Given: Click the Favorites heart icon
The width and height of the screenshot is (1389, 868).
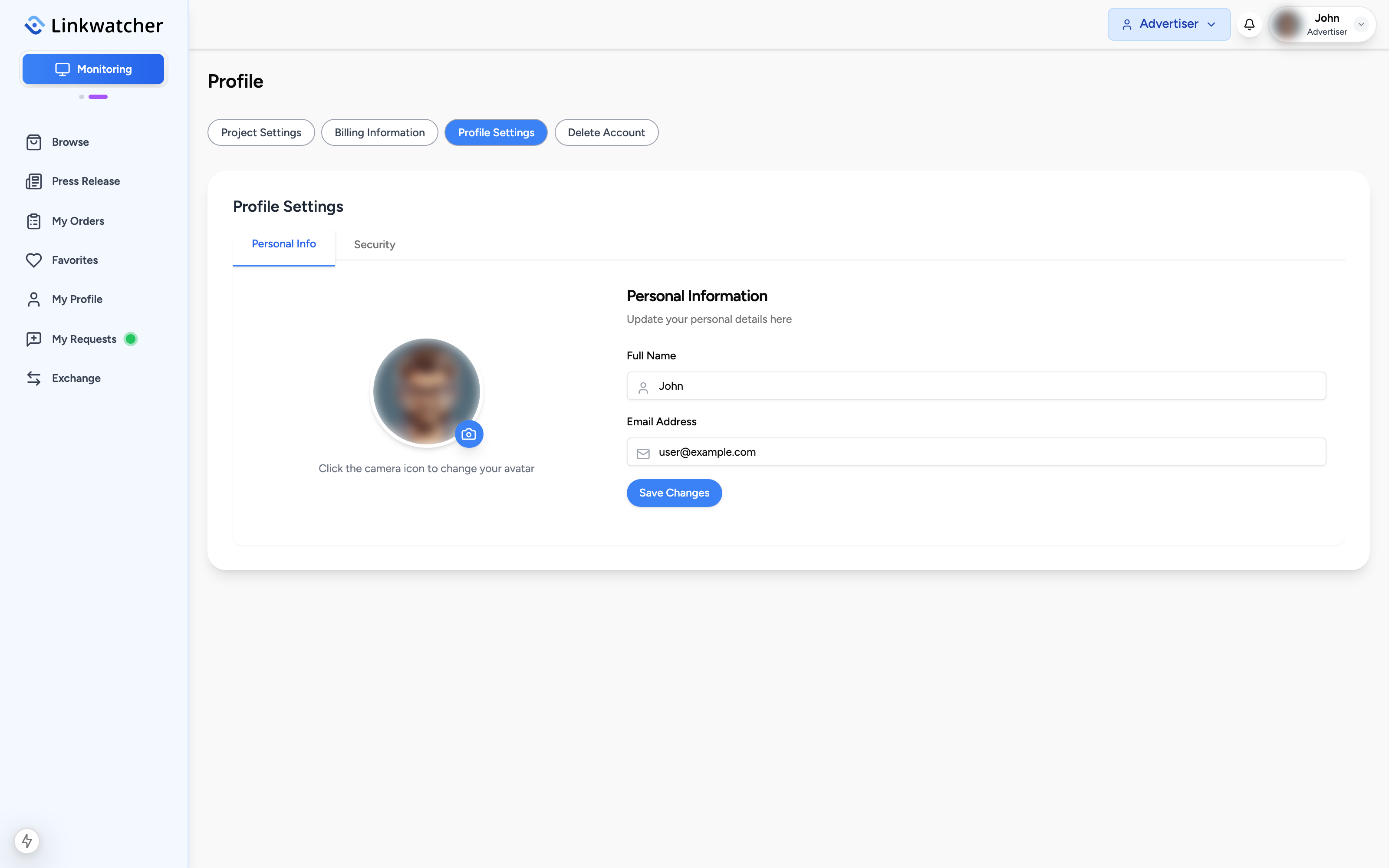Looking at the screenshot, I should [34, 260].
